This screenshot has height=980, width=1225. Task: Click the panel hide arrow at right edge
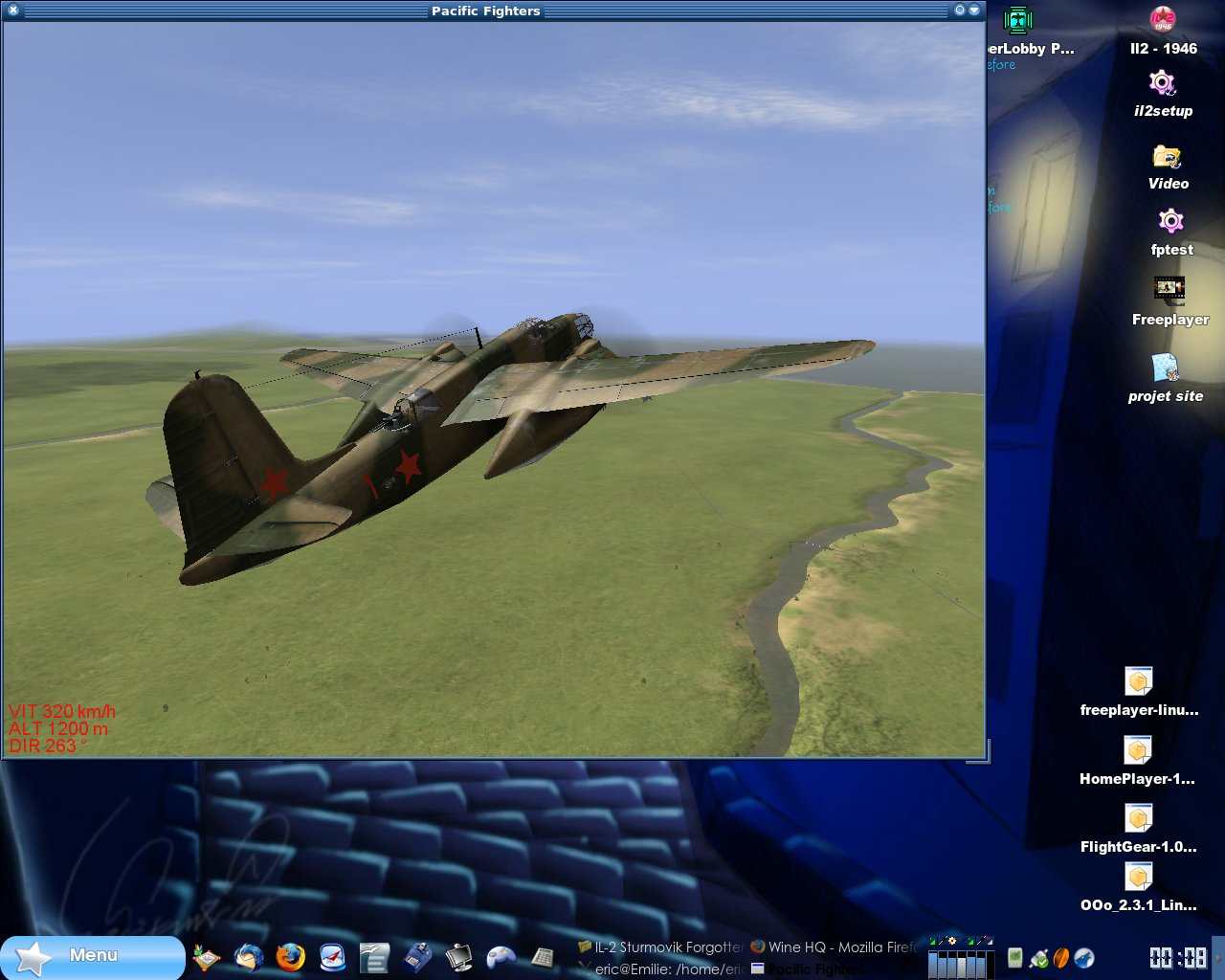(x=1218, y=957)
